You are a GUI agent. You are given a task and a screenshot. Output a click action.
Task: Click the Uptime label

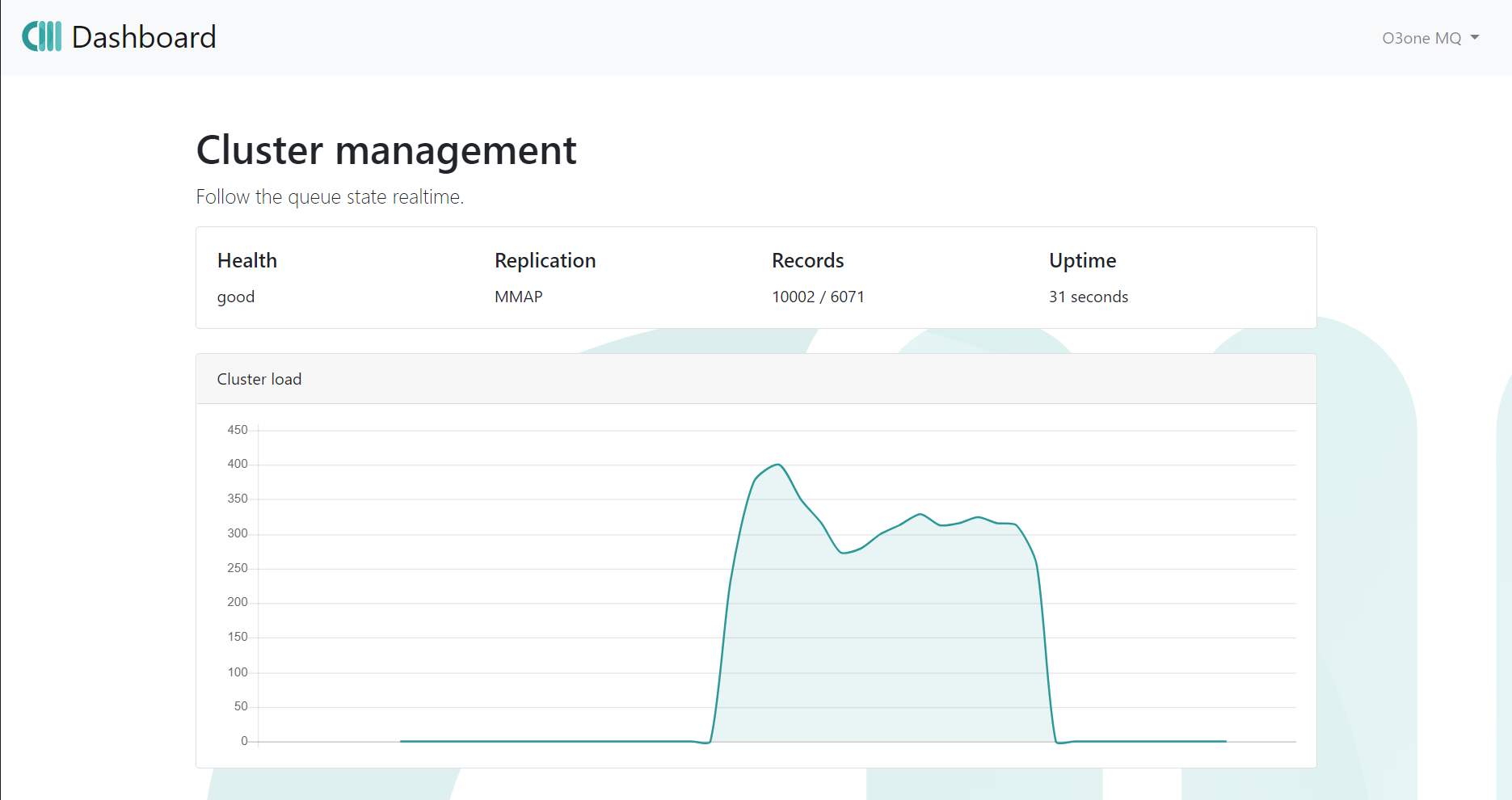click(x=1082, y=260)
